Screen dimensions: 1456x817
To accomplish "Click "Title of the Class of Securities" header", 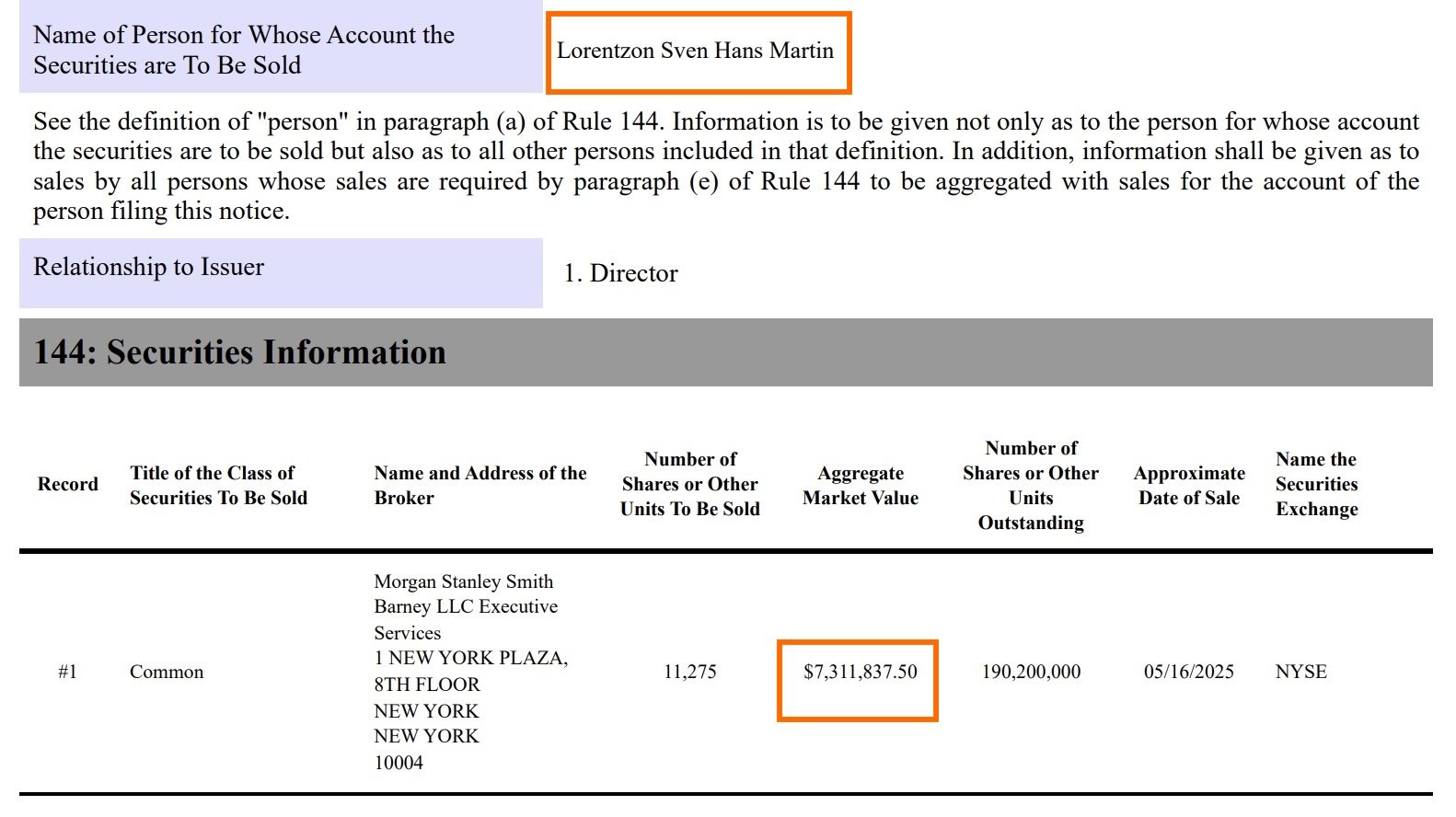I will tap(218, 486).
